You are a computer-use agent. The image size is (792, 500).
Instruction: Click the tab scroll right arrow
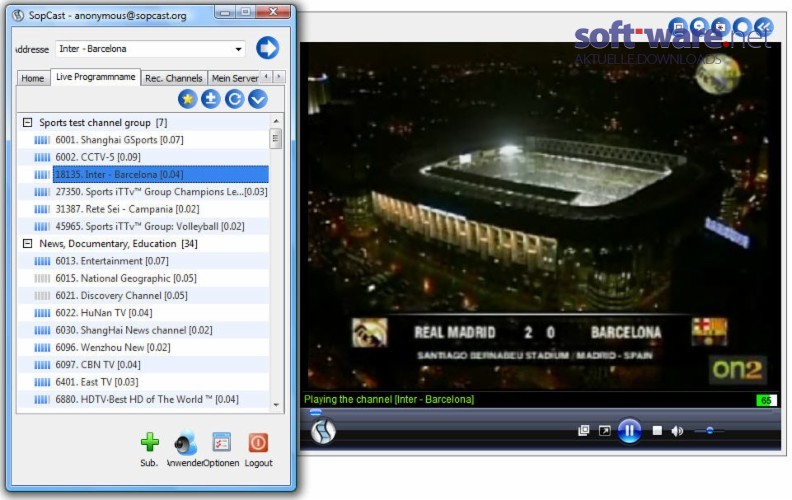point(278,76)
